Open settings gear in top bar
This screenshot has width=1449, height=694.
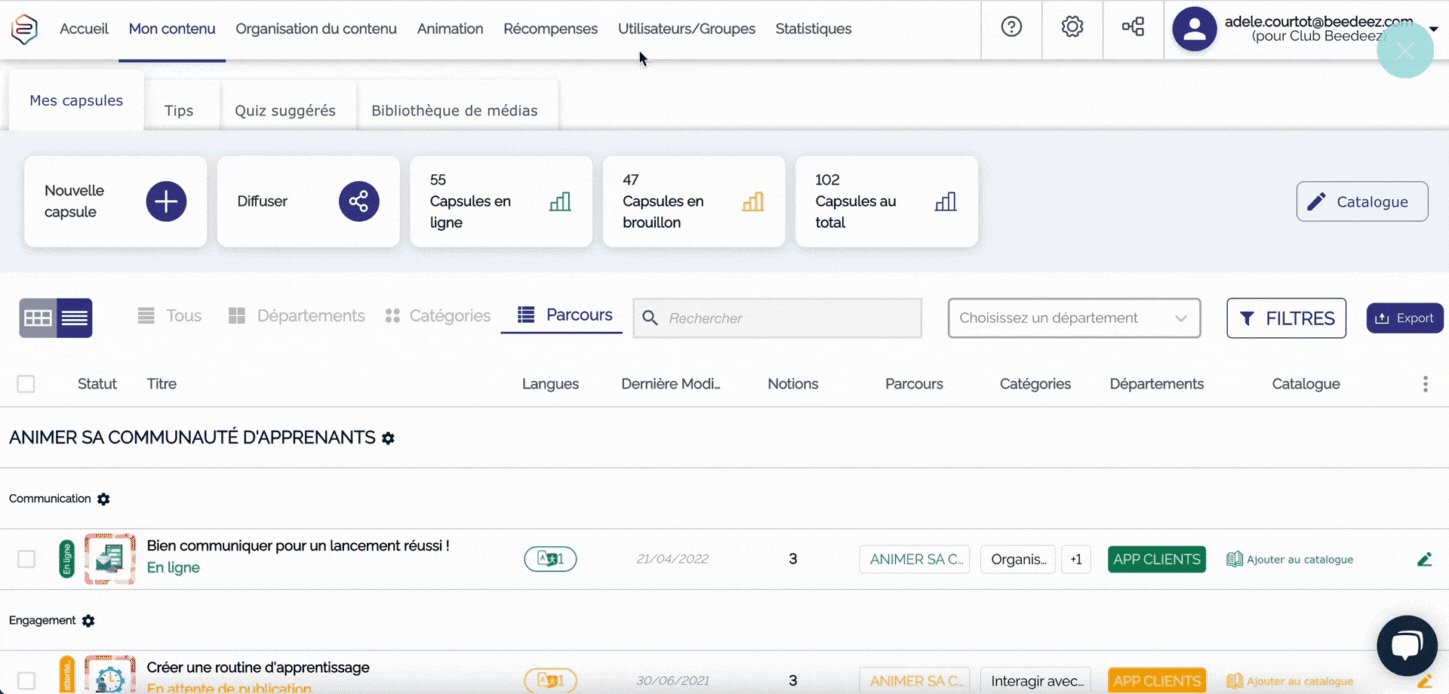[1072, 28]
